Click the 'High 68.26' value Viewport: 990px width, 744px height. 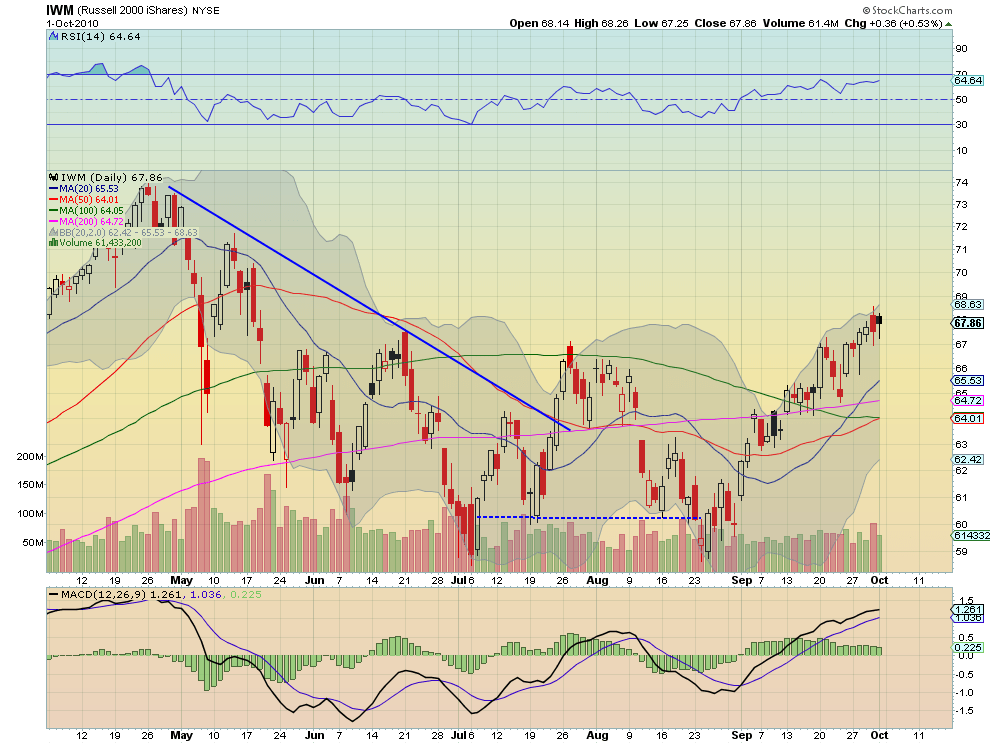click(601, 23)
